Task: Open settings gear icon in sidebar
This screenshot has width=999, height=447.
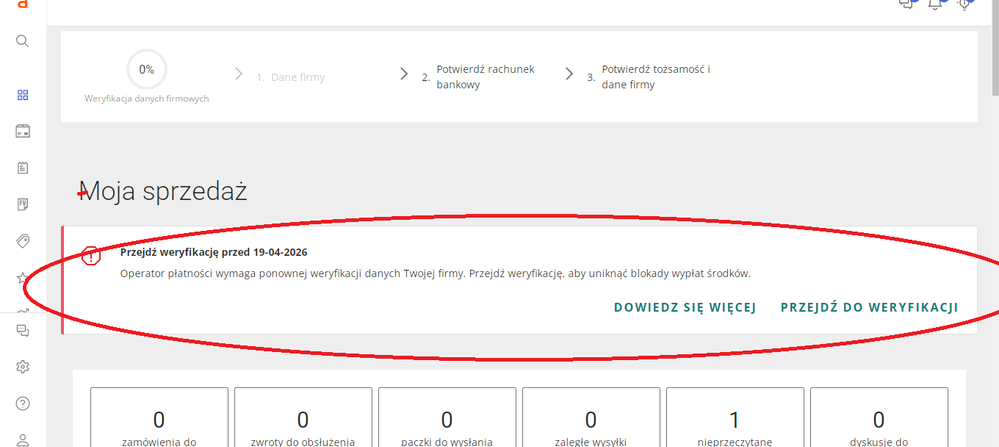Action: click(22, 366)
